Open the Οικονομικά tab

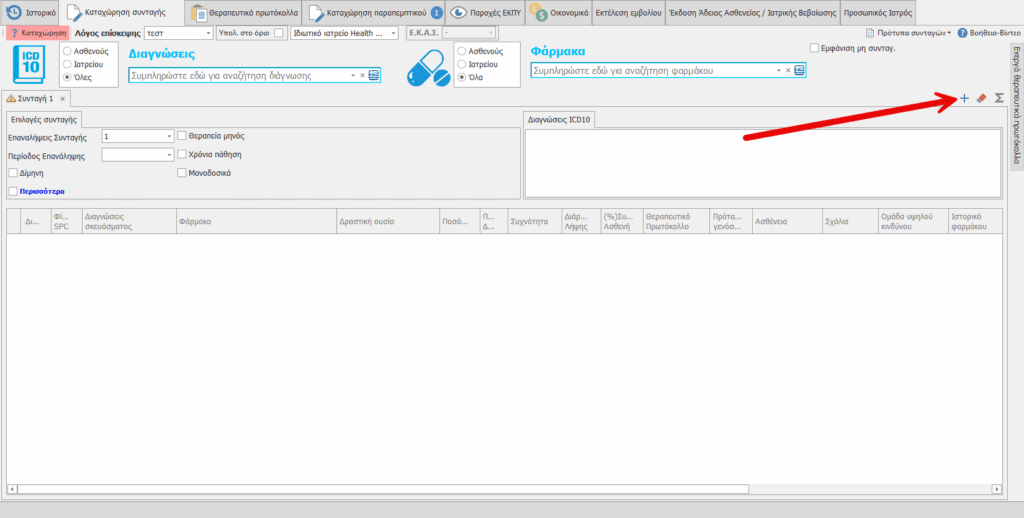pos(558,13)
